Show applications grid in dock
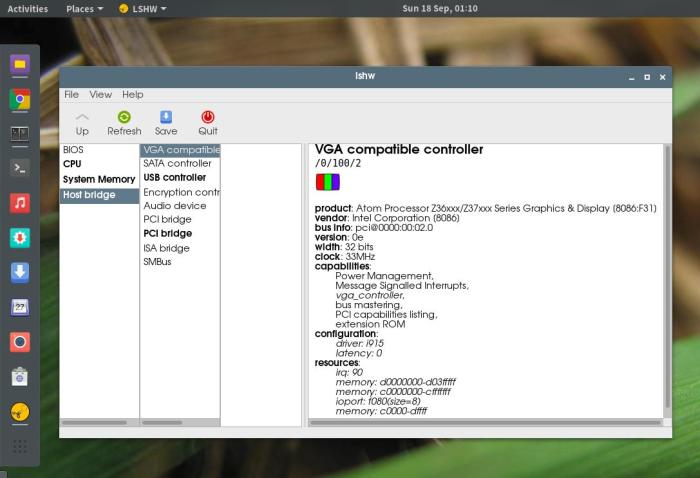This screenshot has width=700, height=478. pos(20,446)
